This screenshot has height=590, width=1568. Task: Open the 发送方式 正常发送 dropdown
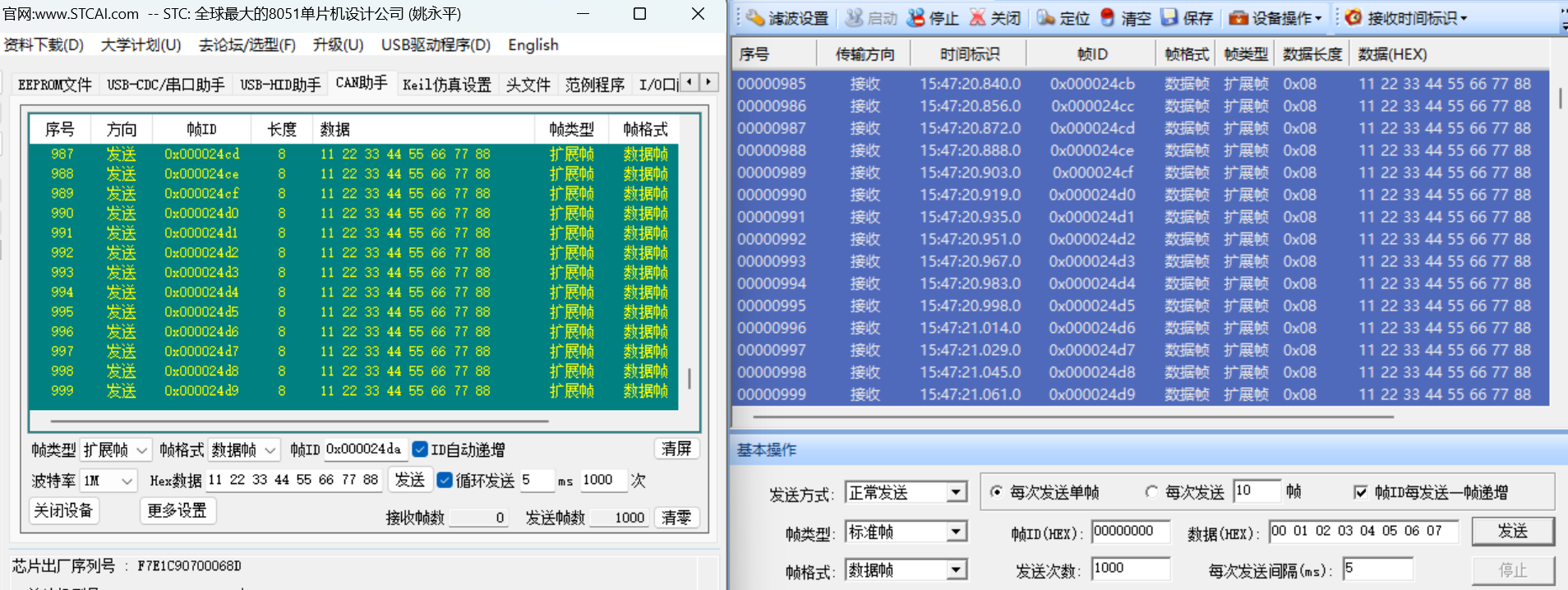coord(905,492)
